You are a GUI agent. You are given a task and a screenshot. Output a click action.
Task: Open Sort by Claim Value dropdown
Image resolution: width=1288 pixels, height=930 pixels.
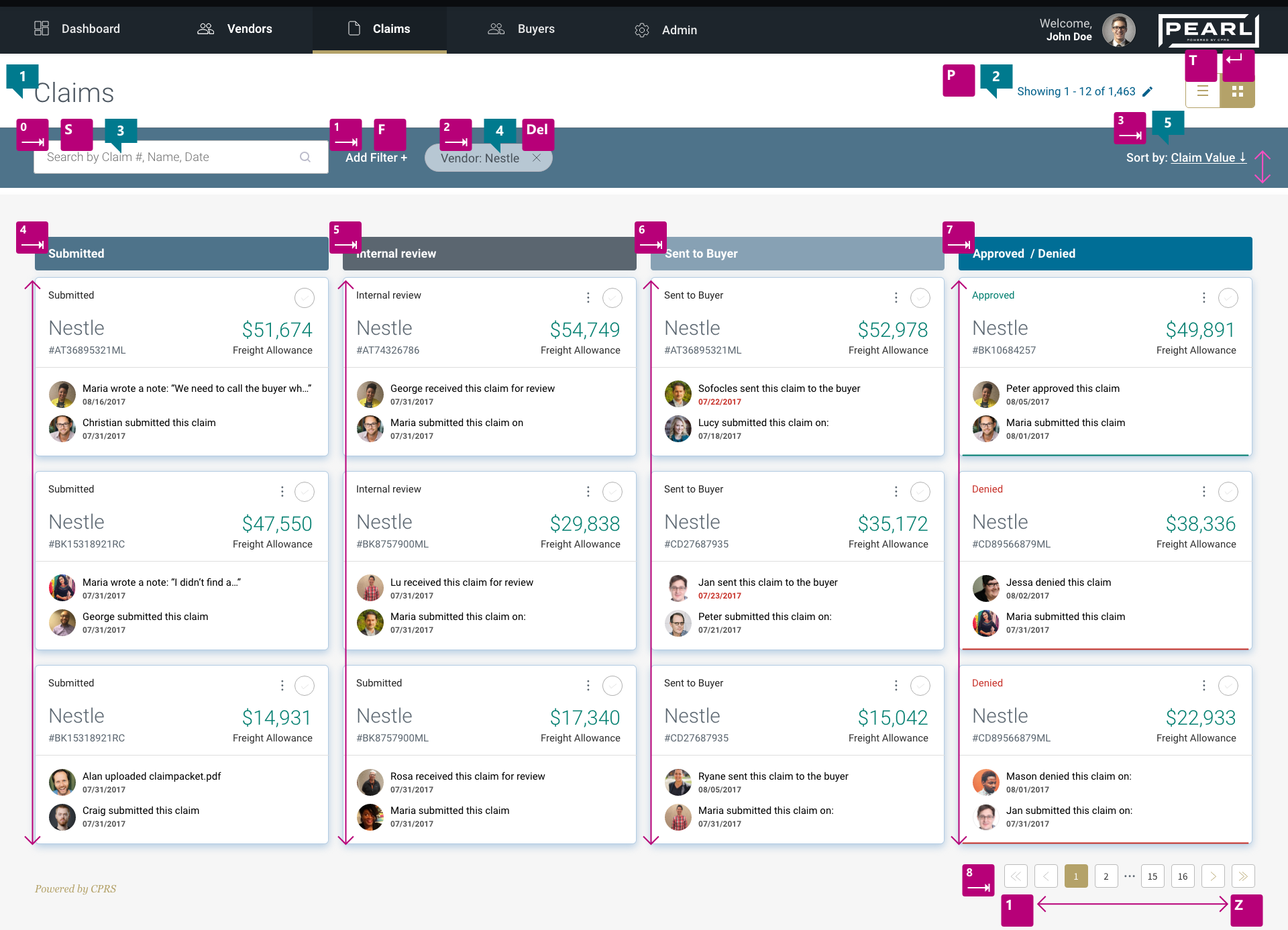click(x=1208, y=158)
